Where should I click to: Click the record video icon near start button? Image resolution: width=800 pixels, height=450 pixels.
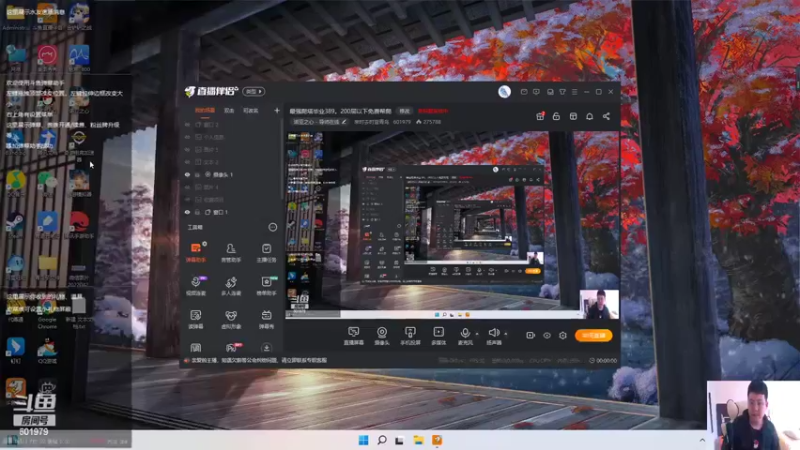531,335
